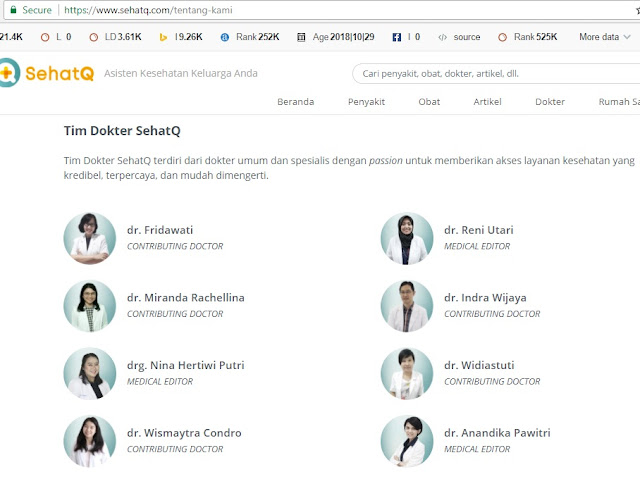Open dr. Miranda Rachellina's profile photo

coord(90,306)
